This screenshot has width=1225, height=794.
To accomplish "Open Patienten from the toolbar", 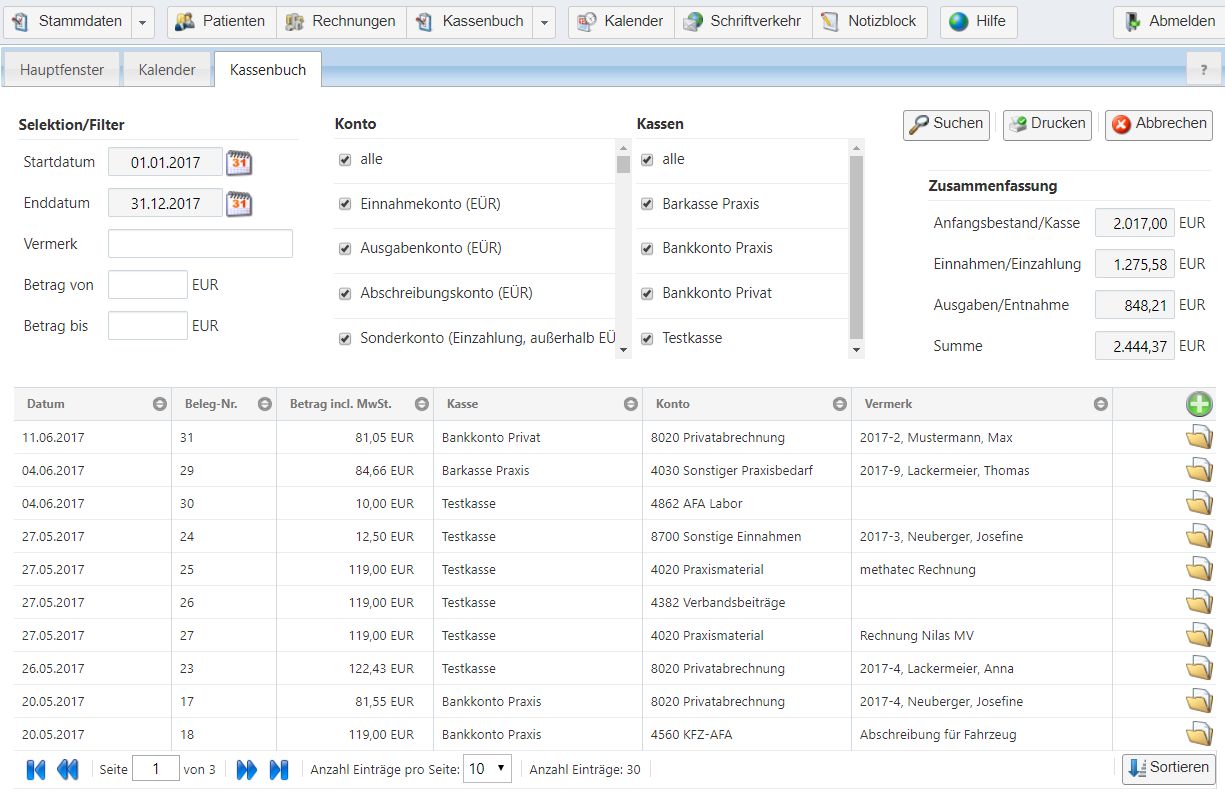I will point(220,21).
